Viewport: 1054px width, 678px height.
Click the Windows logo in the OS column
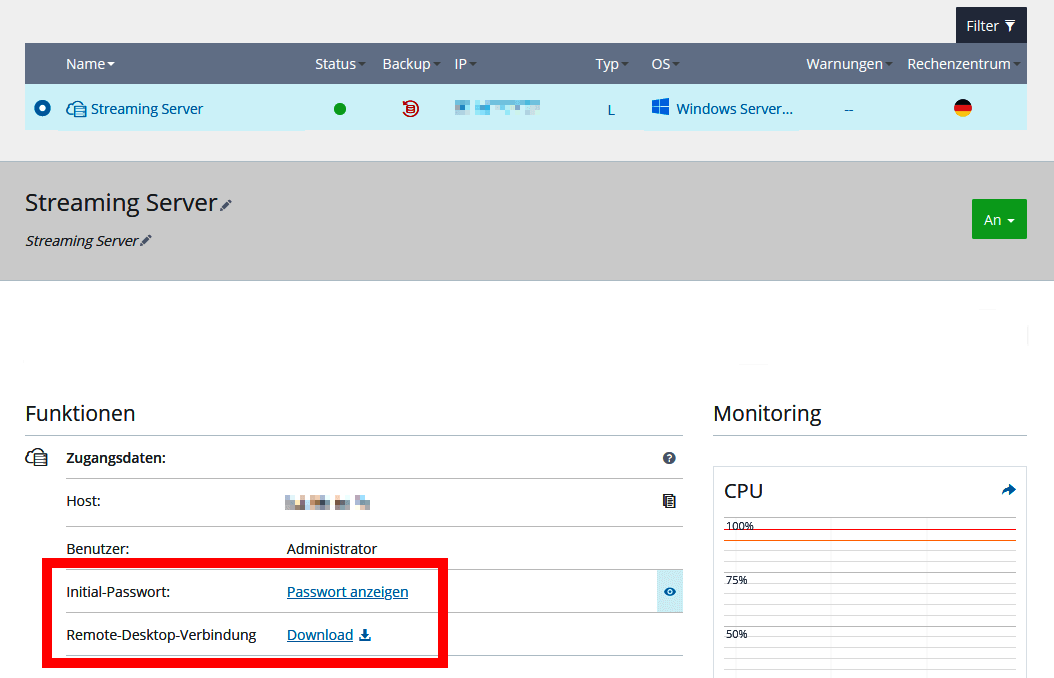coord(660,107)
